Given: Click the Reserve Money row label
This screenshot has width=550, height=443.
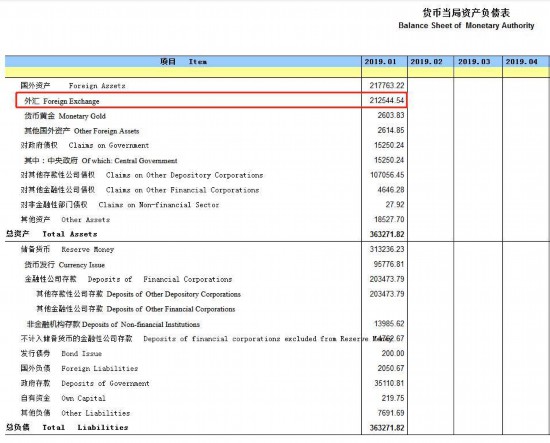Looking at the screenshot, I should 67,249.
